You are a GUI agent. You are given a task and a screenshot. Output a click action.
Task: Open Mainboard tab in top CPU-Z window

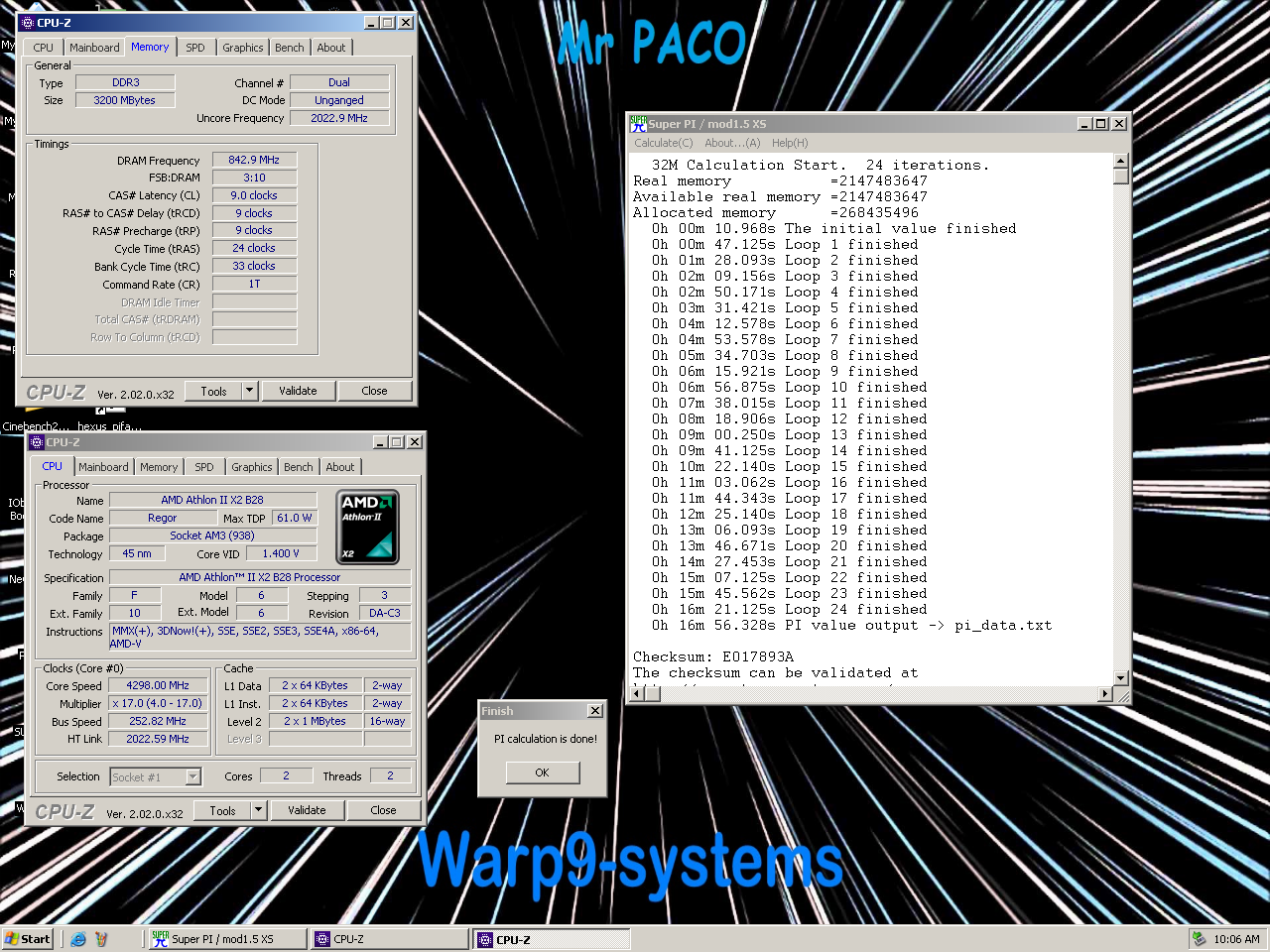click(x=94, y=48)
